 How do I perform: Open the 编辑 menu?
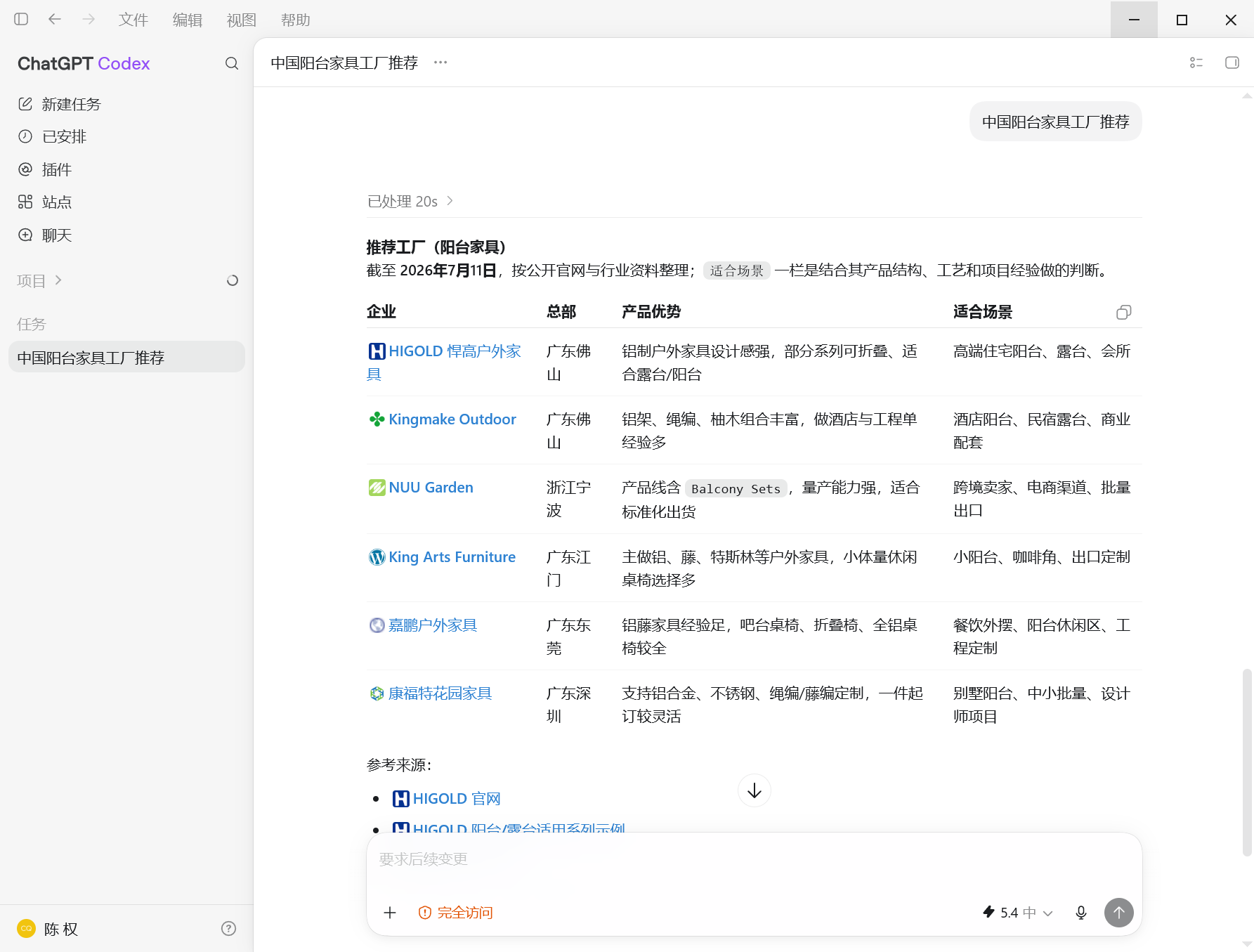click(188, 20)
